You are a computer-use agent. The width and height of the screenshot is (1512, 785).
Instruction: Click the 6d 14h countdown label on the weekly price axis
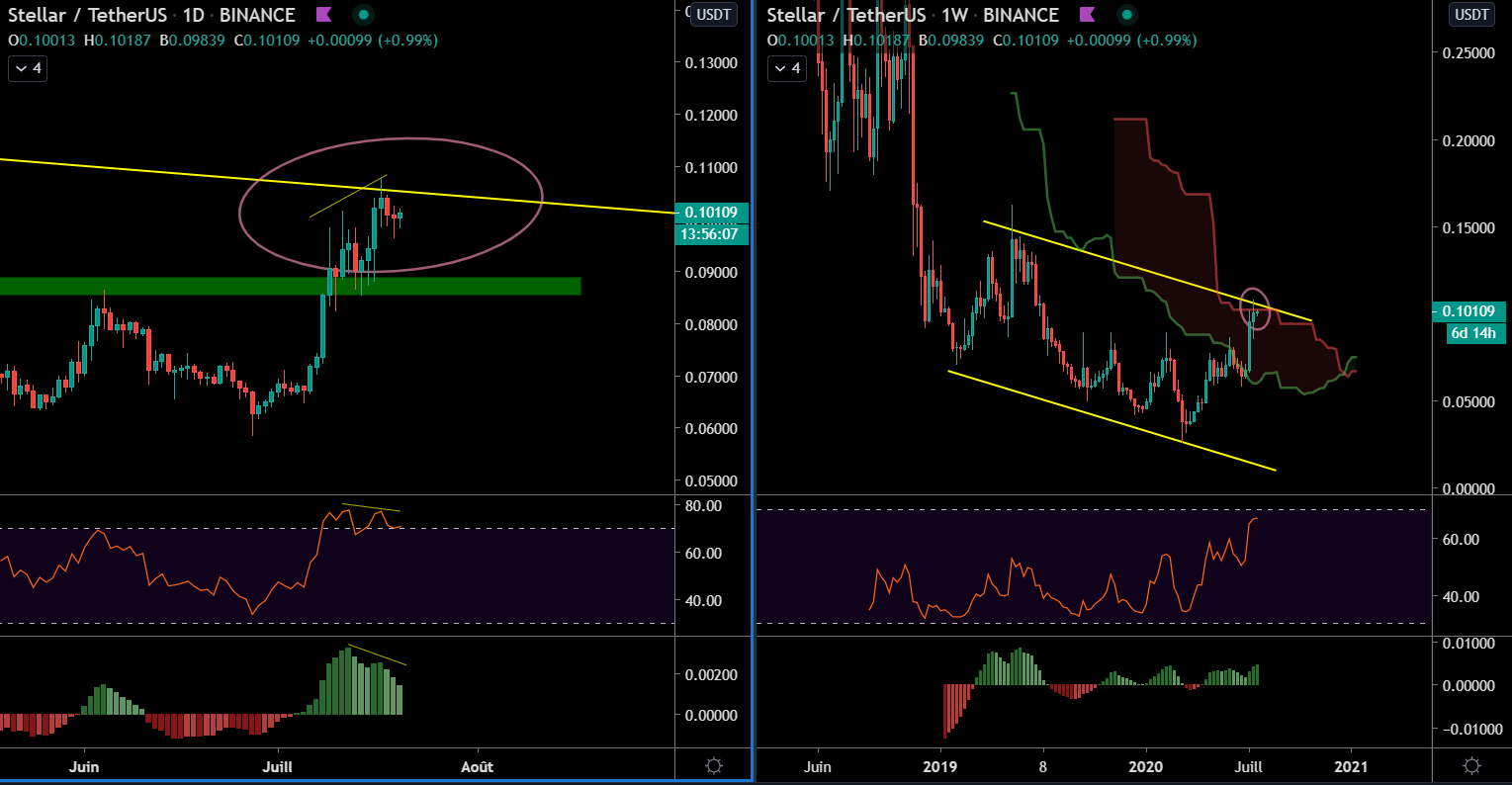coord(1475,333)
